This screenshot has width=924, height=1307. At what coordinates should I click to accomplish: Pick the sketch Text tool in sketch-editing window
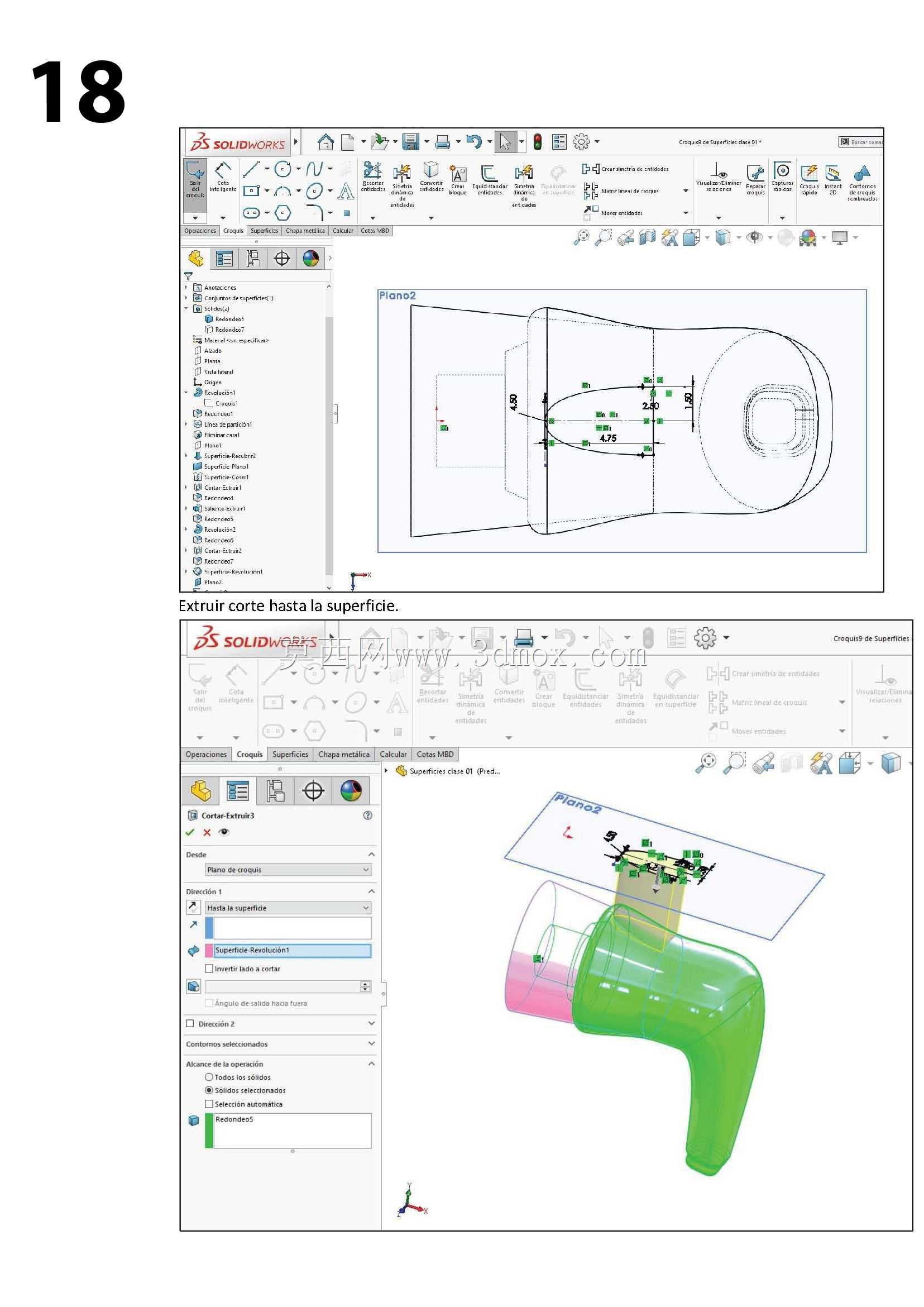tap(346, 190)
